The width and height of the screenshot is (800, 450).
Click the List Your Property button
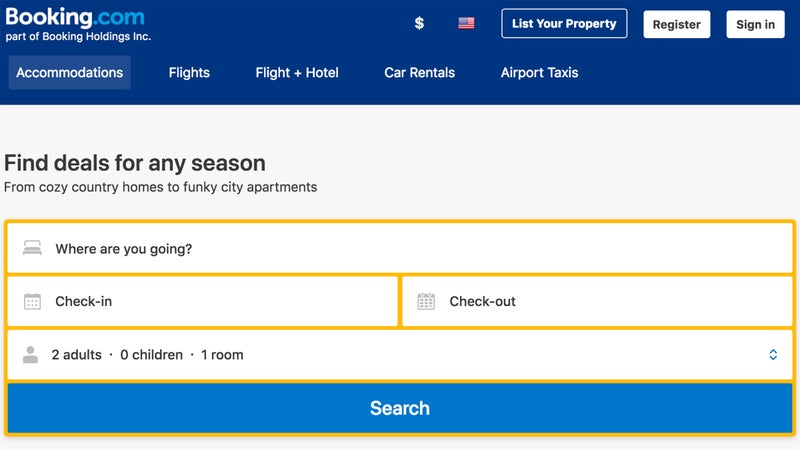coord(564,23)
